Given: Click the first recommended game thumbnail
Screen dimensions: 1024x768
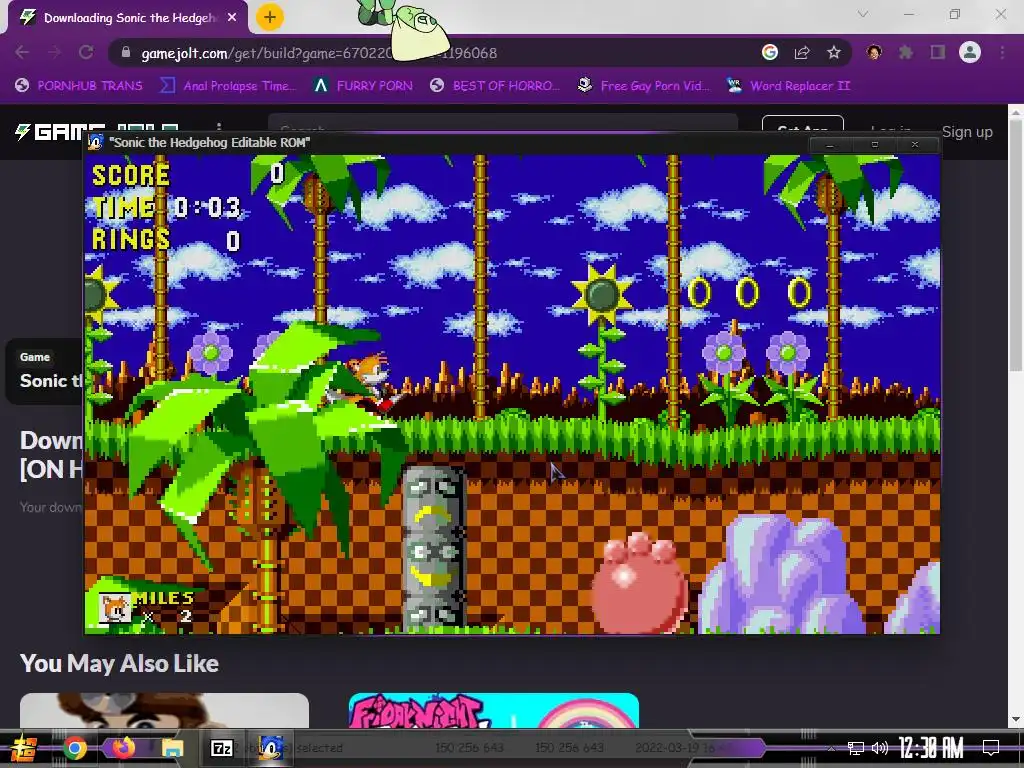Looking at the screenshot, I should click(x=164, y=711).
